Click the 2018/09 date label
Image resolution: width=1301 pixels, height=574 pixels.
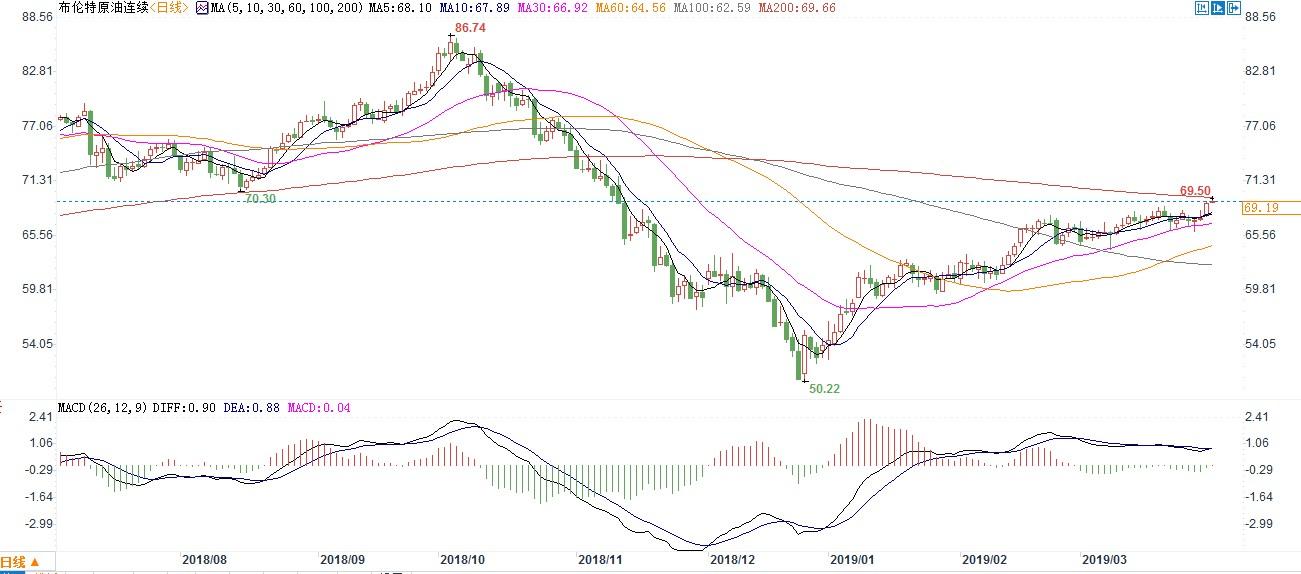pos(345,561)
